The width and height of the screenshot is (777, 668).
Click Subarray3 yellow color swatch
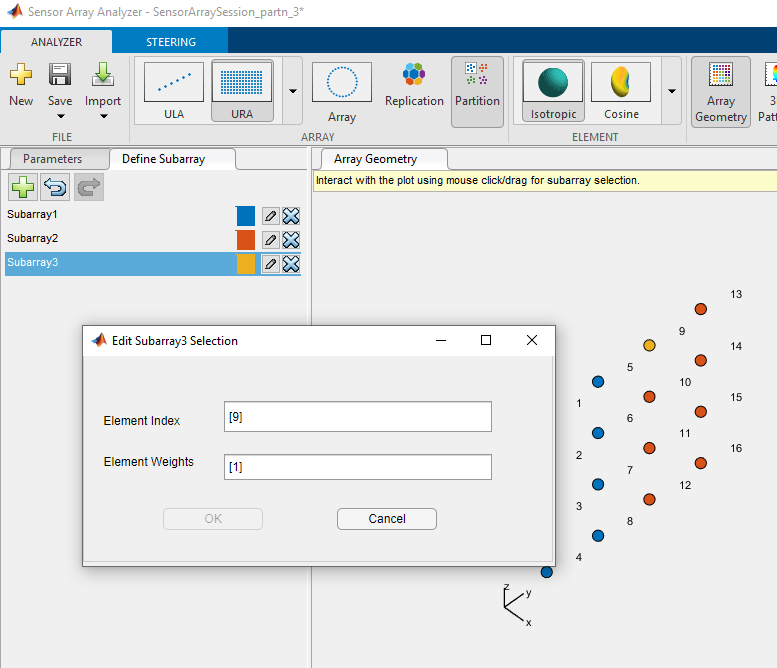tap(246, 264)
